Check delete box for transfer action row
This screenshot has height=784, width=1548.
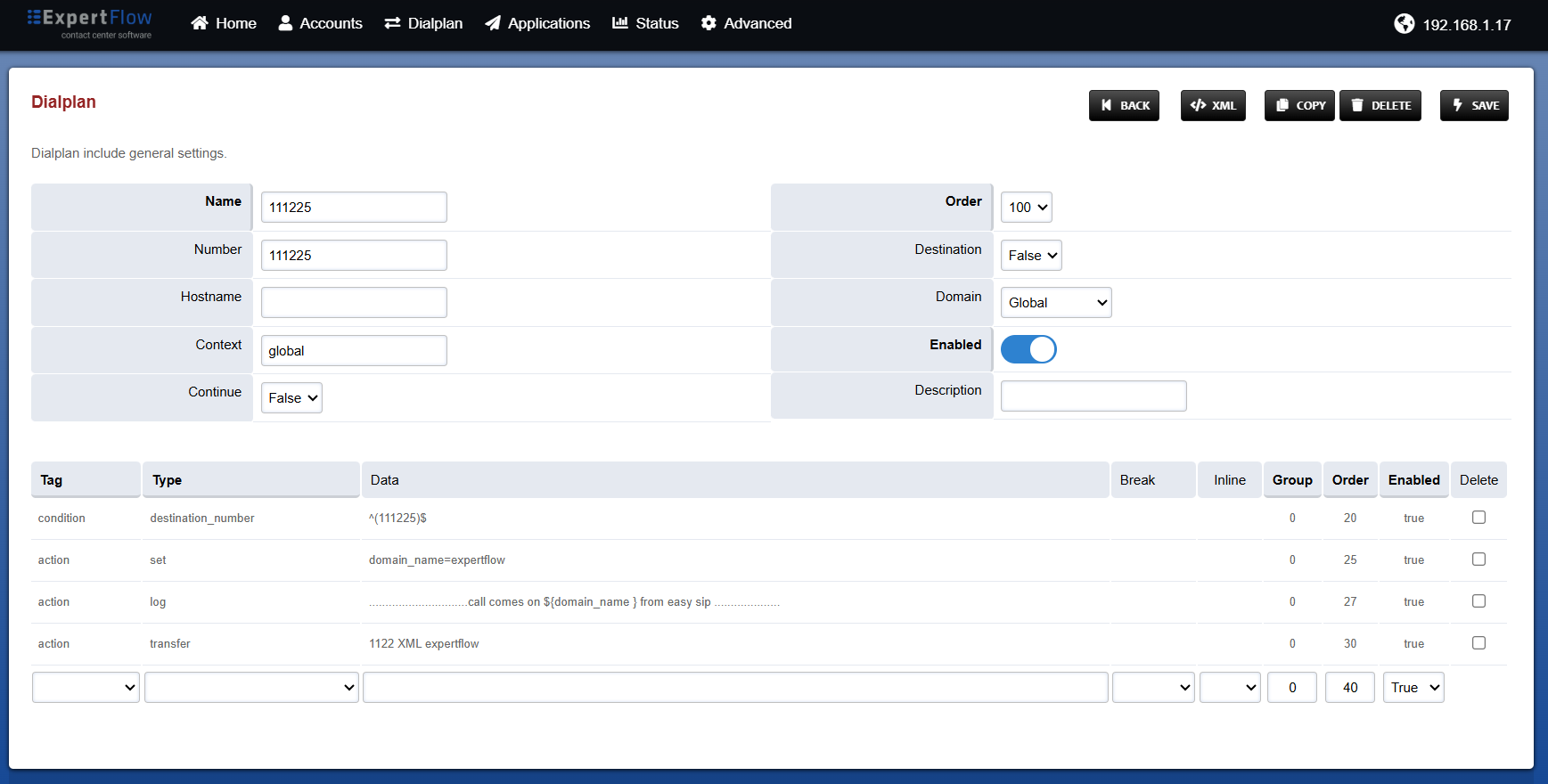1478,643
